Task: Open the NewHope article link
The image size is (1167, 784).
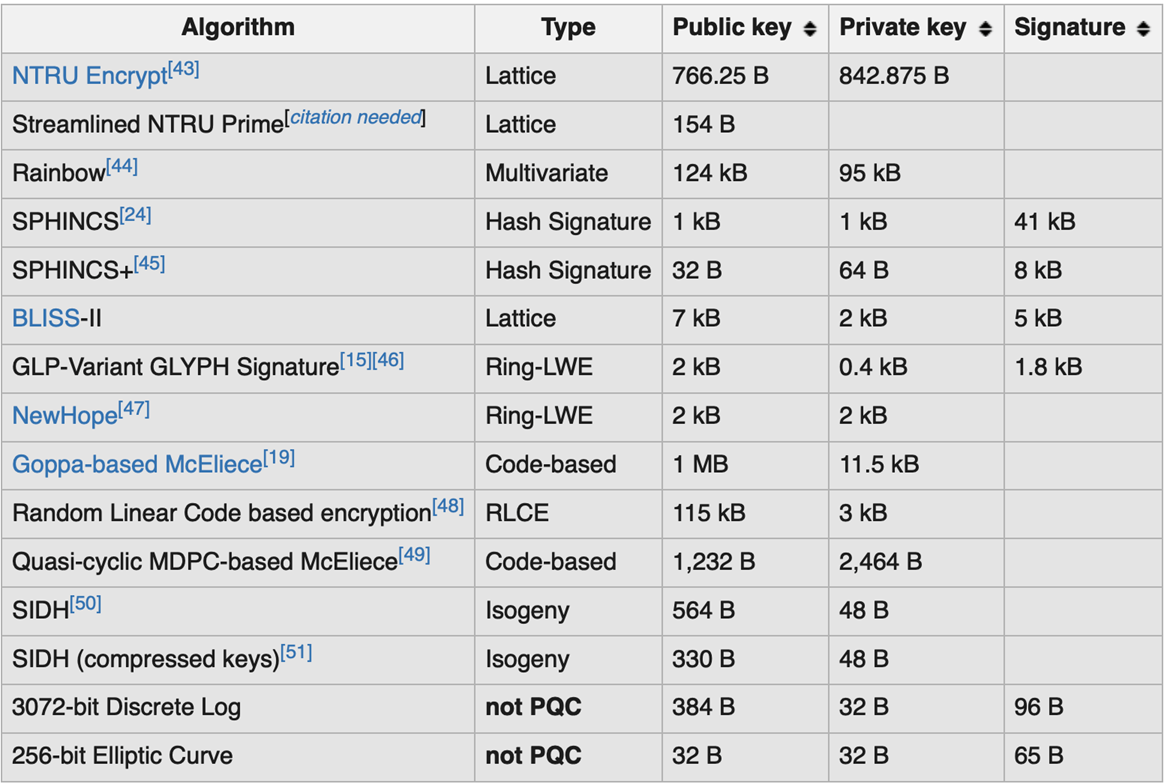Action: click(x=65, y=415)
